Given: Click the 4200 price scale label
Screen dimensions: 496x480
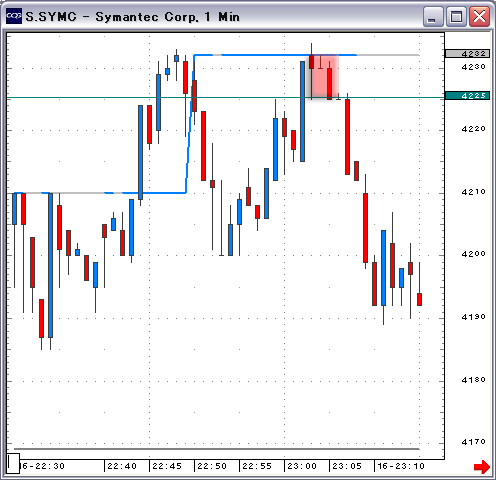Looking at the screenshot, I should point(473,254).
